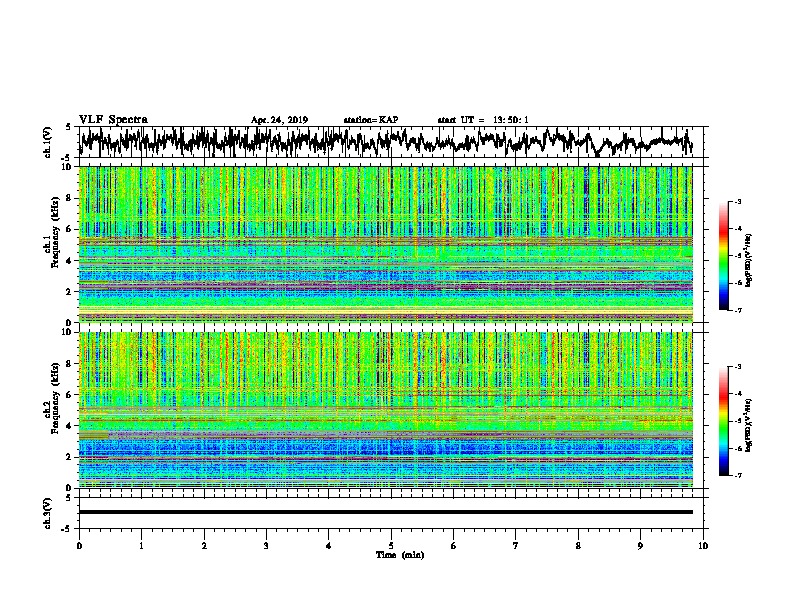Click the "-3" tick on ch.1 colorbar

pos(738,202)
